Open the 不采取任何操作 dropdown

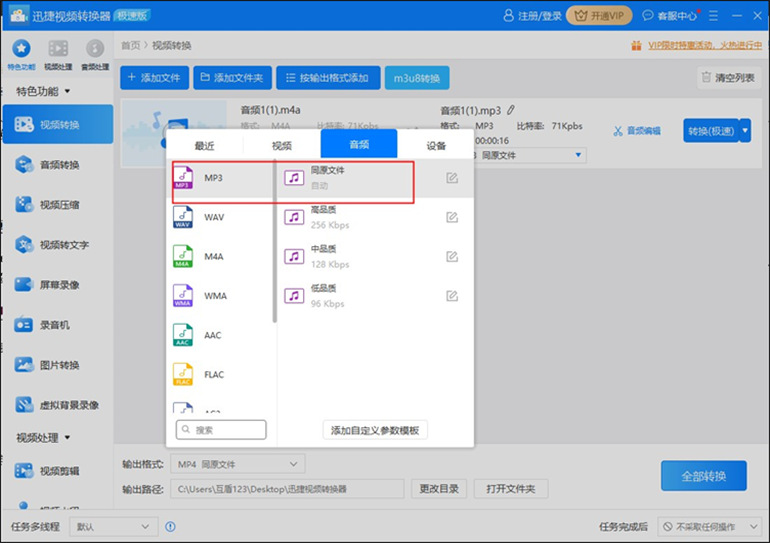pyautogui.click(x=710, y=527)
